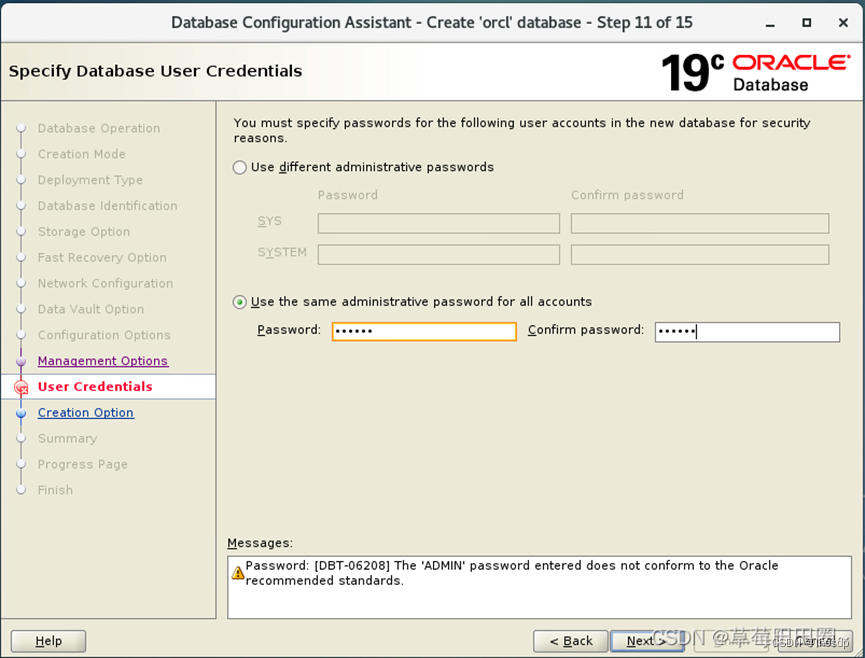Click the 'Fast Recovery Option' step label
The width and height of the screenshot is (865, 658).
pos(102,258)
